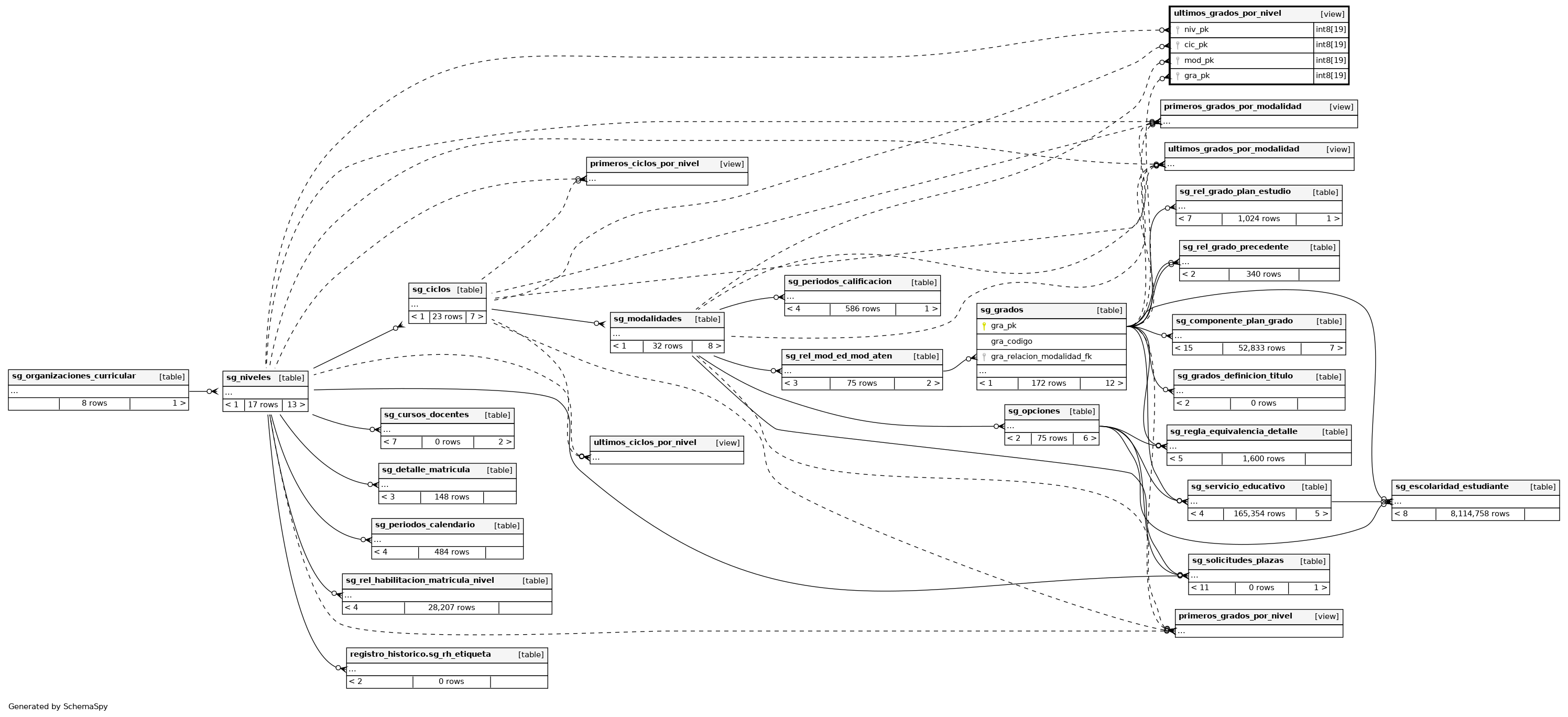The width and height of the screenshot is (1568, 717).
Task: Click the grey key icon beside cic_pk
Action: (x=1177, y=45)
